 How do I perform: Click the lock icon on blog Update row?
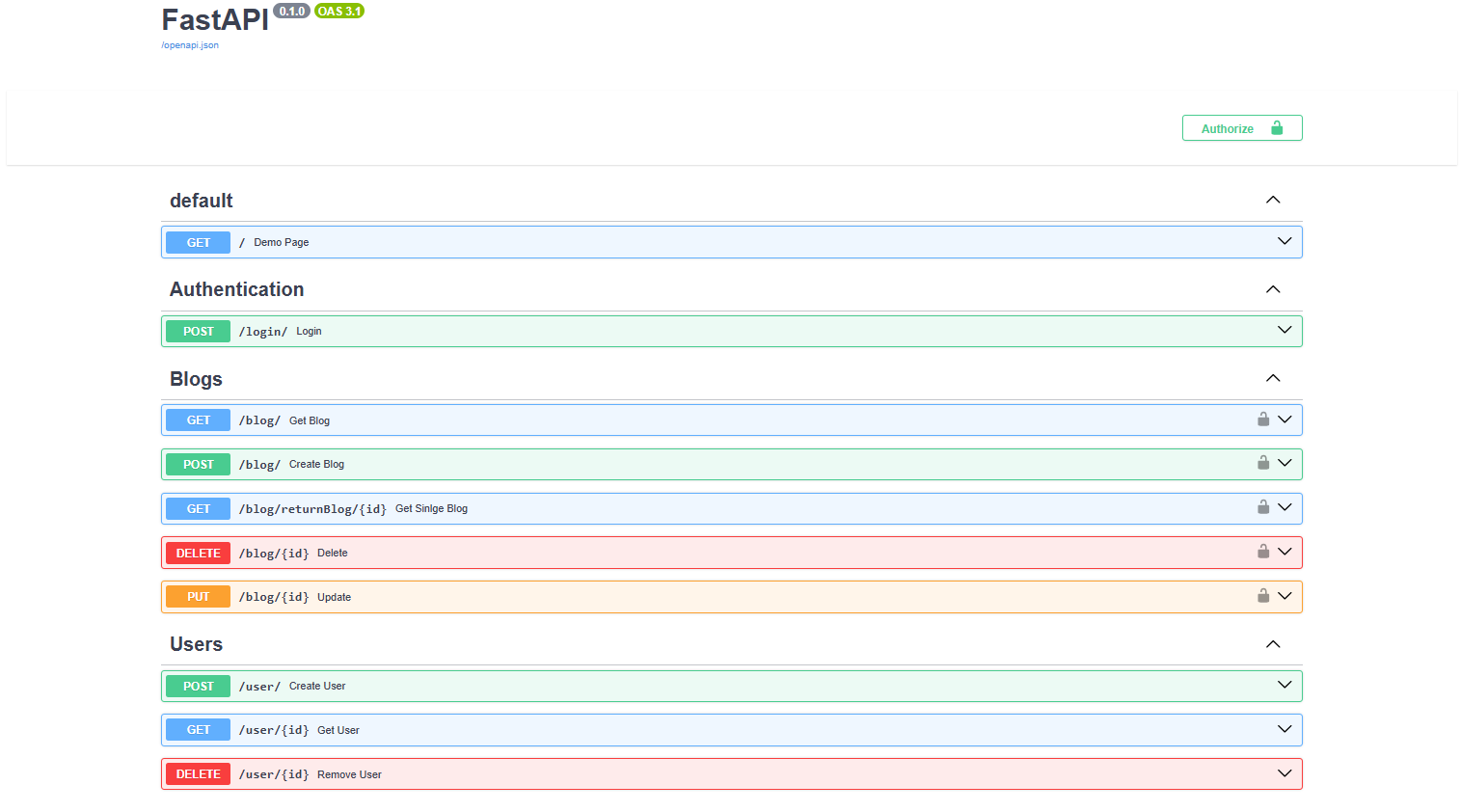pos(1263,596)
